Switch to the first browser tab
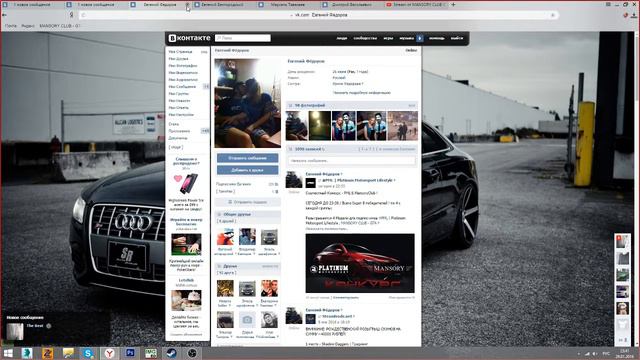The image size is (640, 360). tap(32, 4)
